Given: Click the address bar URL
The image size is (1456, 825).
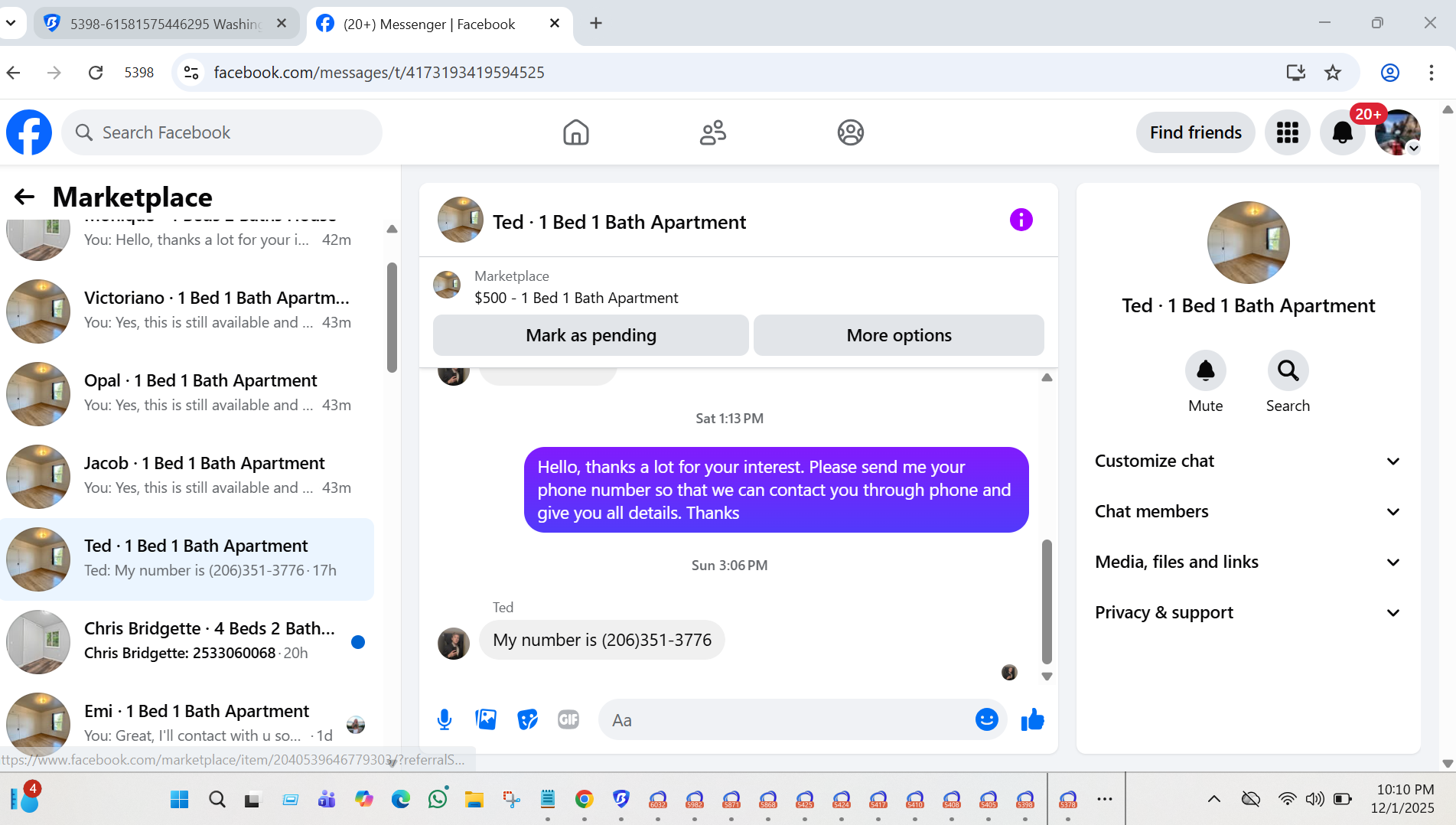Looking at the screenshot, I should [379, 73].
